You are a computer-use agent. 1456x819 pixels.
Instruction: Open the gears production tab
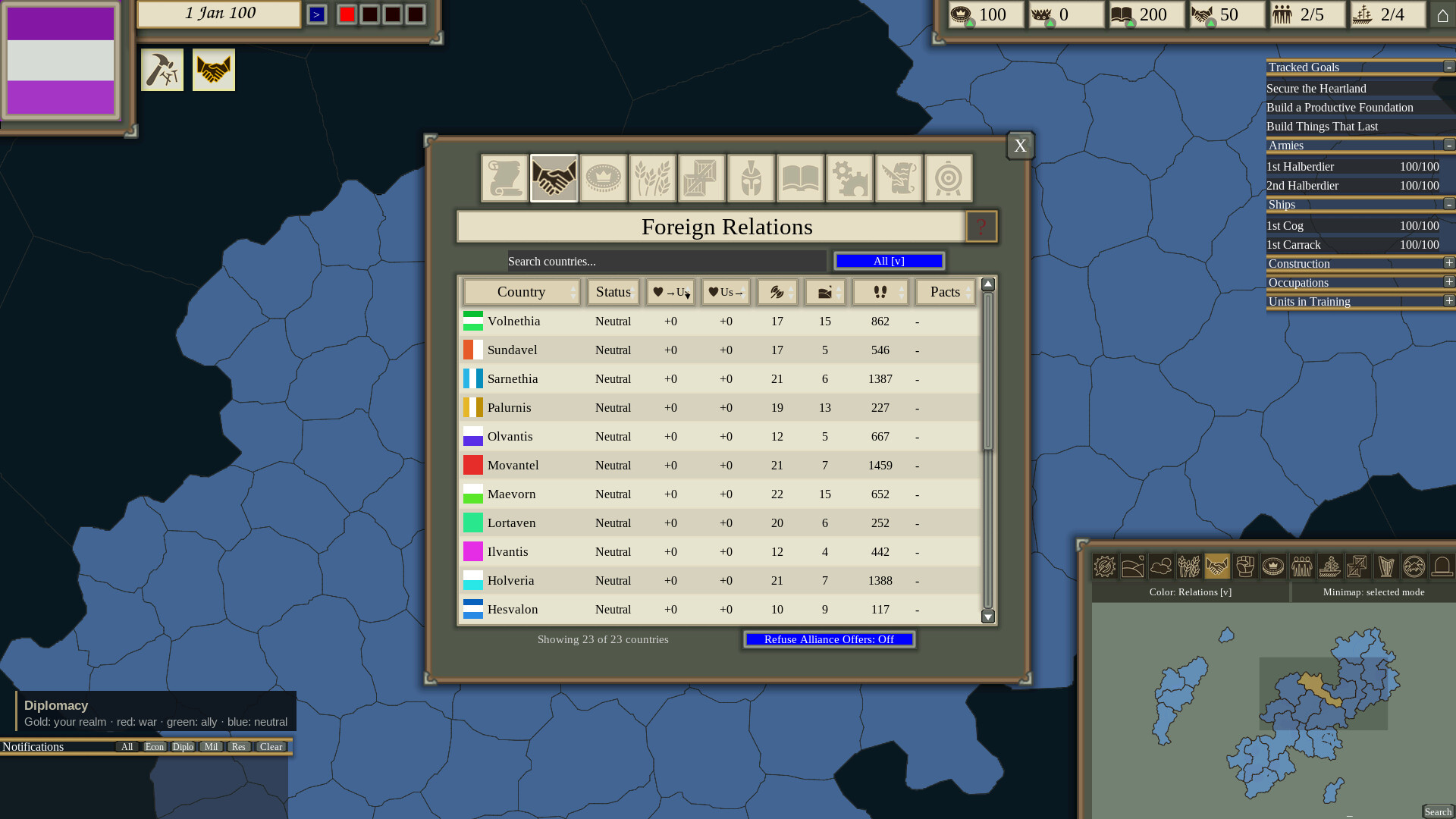850,178
